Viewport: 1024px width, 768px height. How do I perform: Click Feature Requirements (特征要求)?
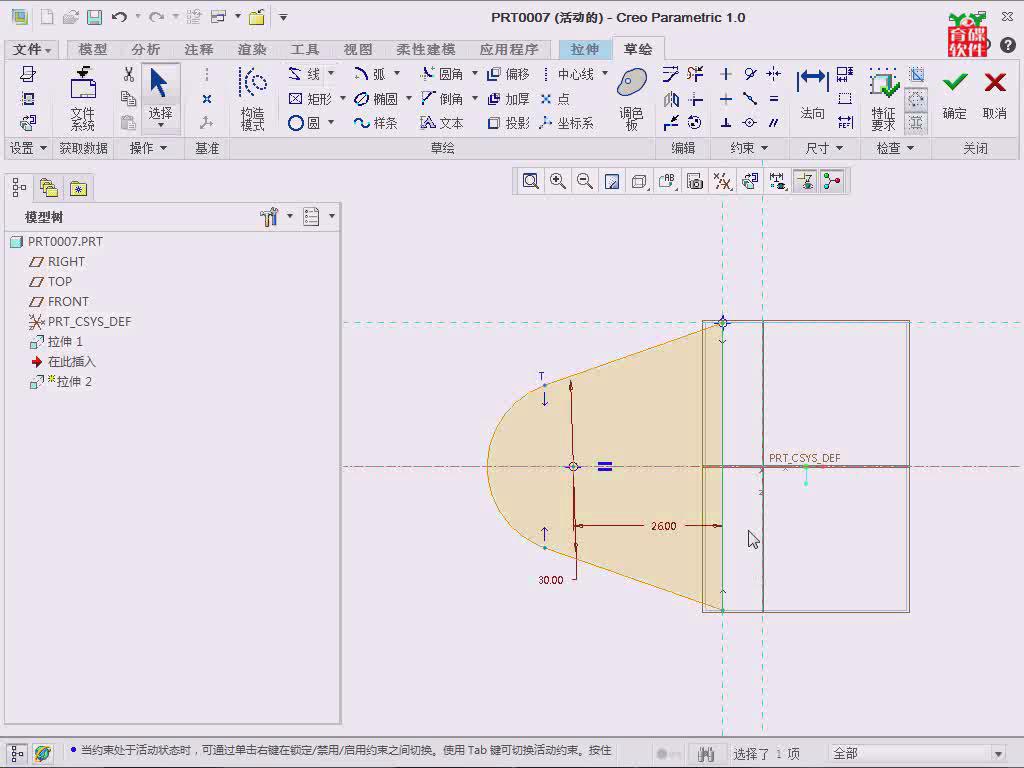click(883, 99)
